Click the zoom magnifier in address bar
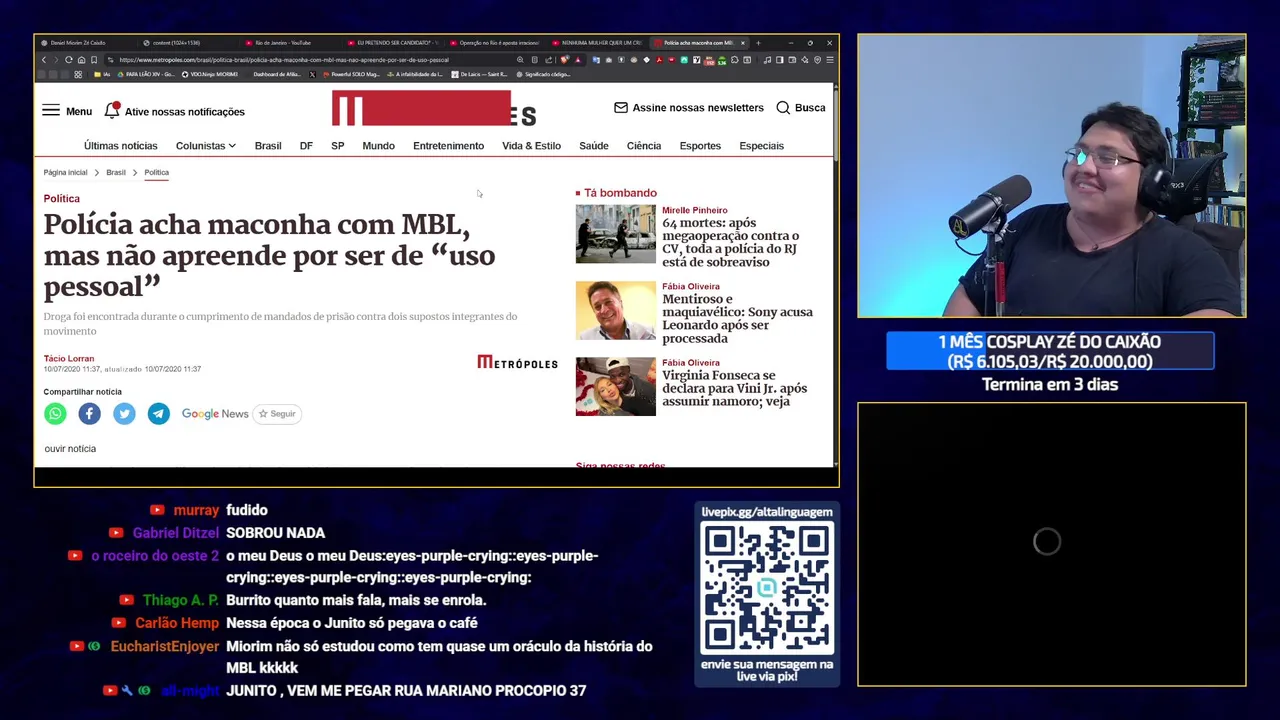Image resolution: width=1280 pixels, height=720 pixels. 520,60
